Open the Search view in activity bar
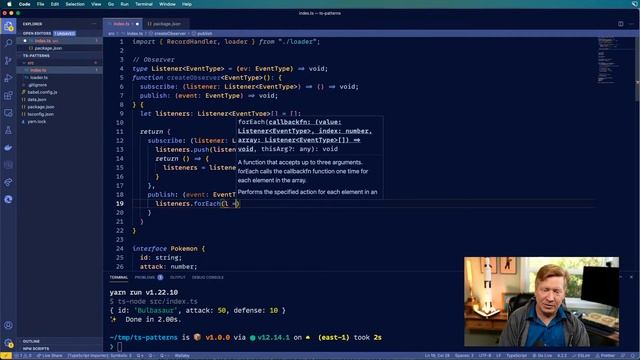 coord(8,43)
